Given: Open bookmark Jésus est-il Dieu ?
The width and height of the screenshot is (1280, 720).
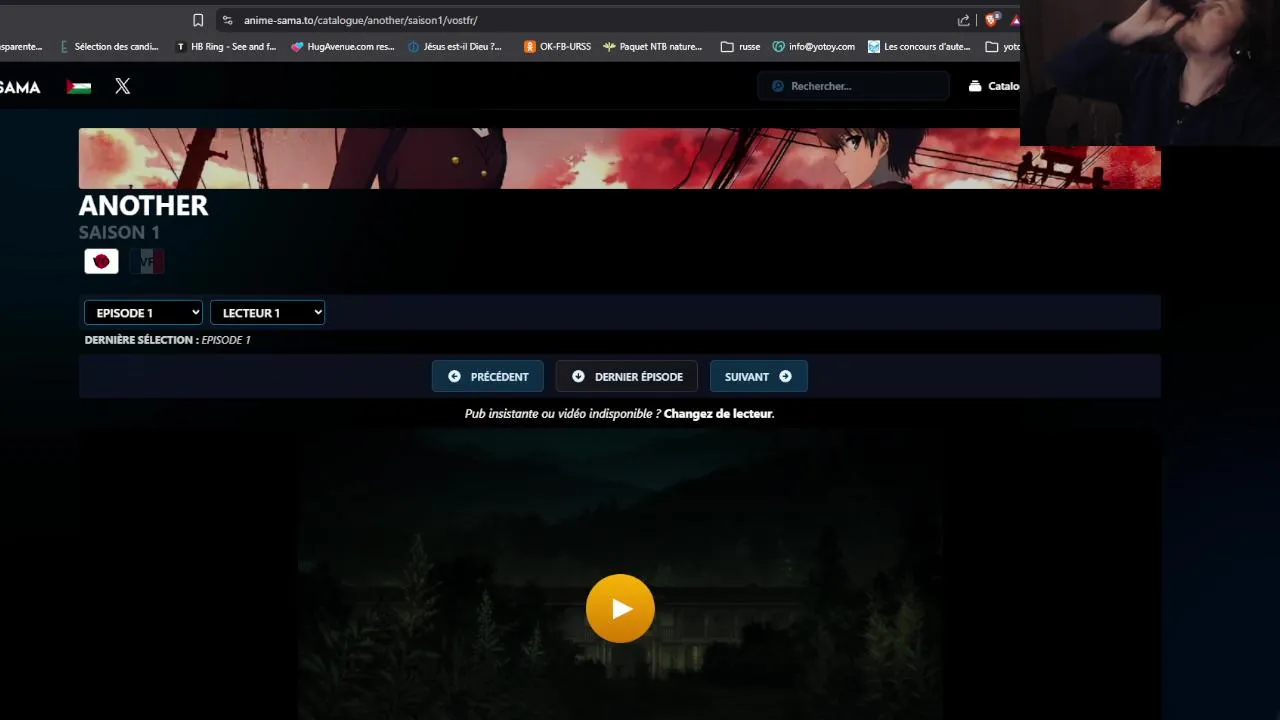Looking at the screenshot, I should tap(455, 46).
